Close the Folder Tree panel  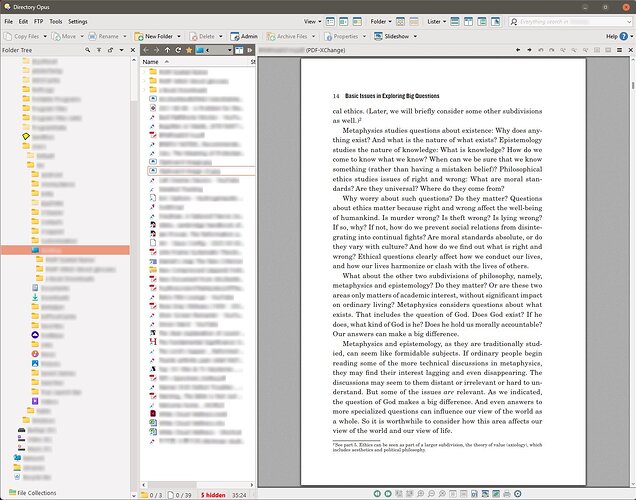pyautogui.click(x=133, y=50)
